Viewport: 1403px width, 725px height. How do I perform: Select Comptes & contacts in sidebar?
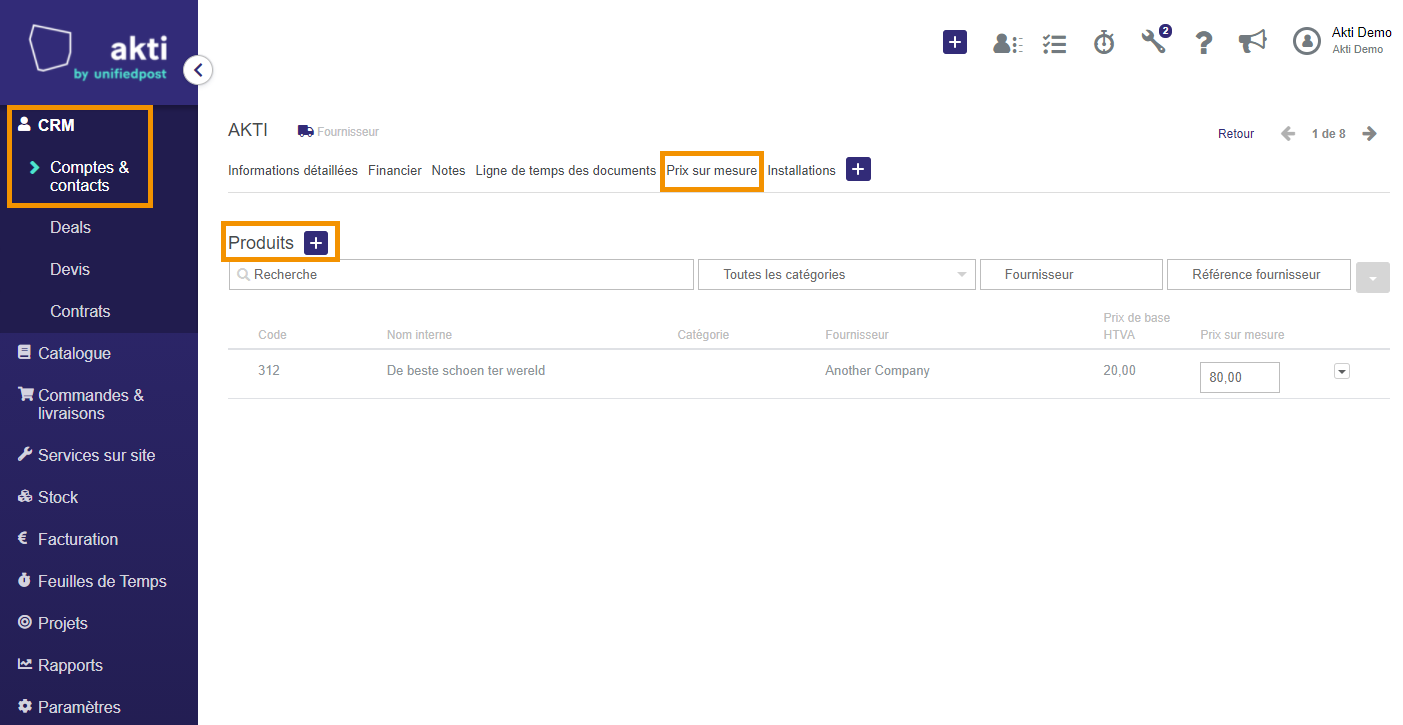point(89,176)
